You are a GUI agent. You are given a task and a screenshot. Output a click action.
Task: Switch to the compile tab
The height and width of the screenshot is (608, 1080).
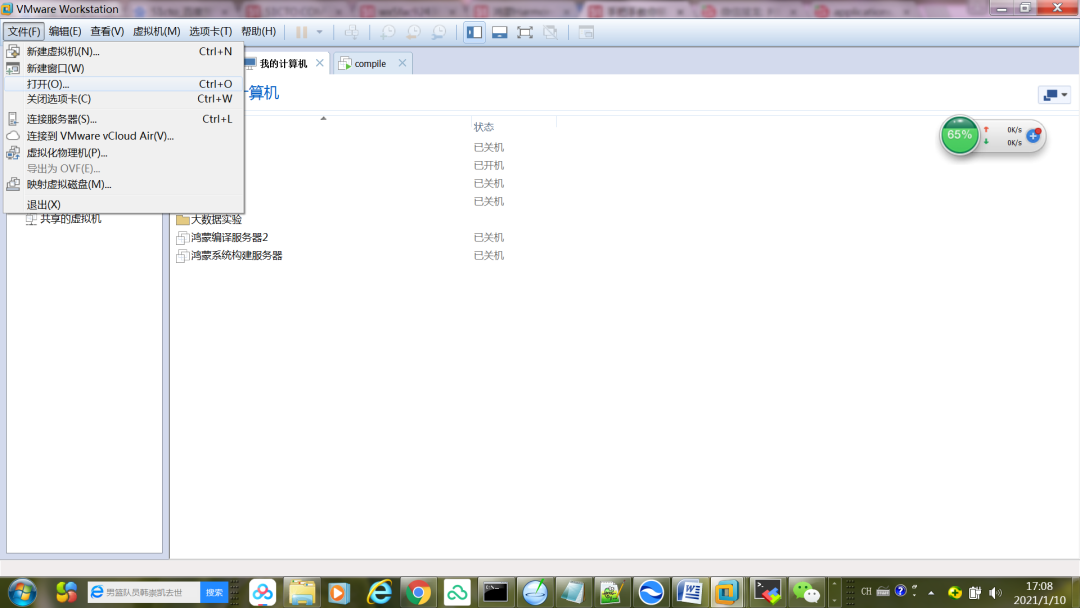pos(370,63)
